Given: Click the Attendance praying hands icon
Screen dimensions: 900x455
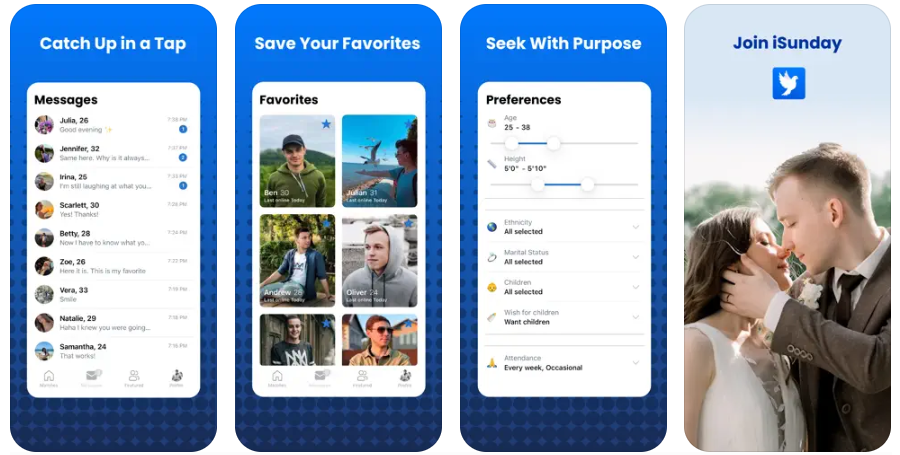Looking at the screenshot, I should (492, 363).
